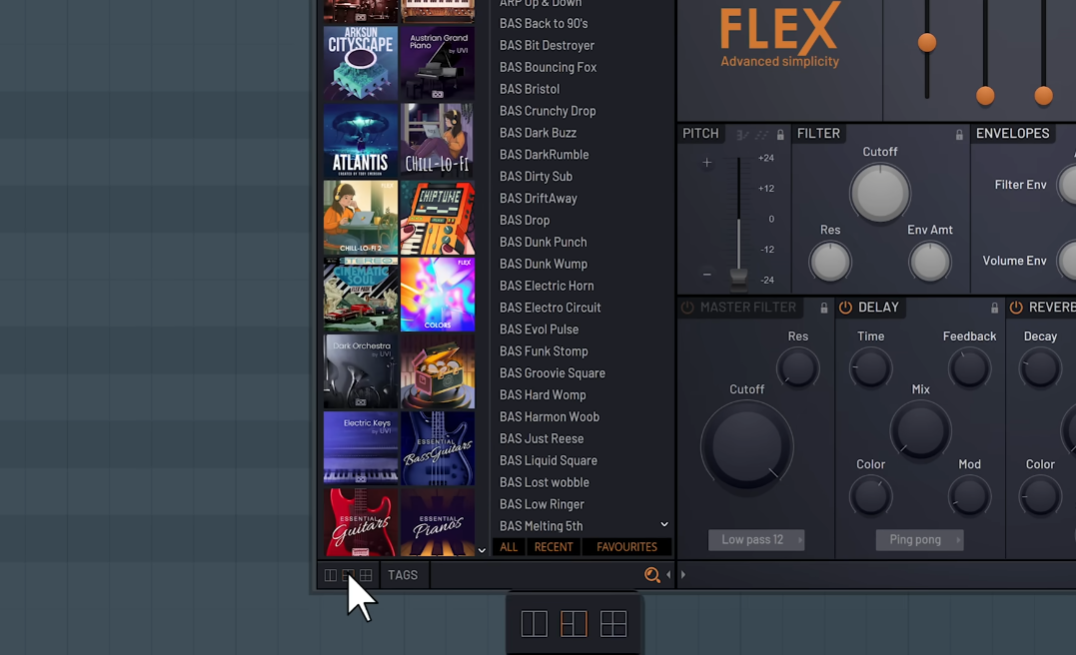Select the Chill-Lo-Fi pack cover
The height and width of the screenshot is (655, 1076).
[437, 140]
